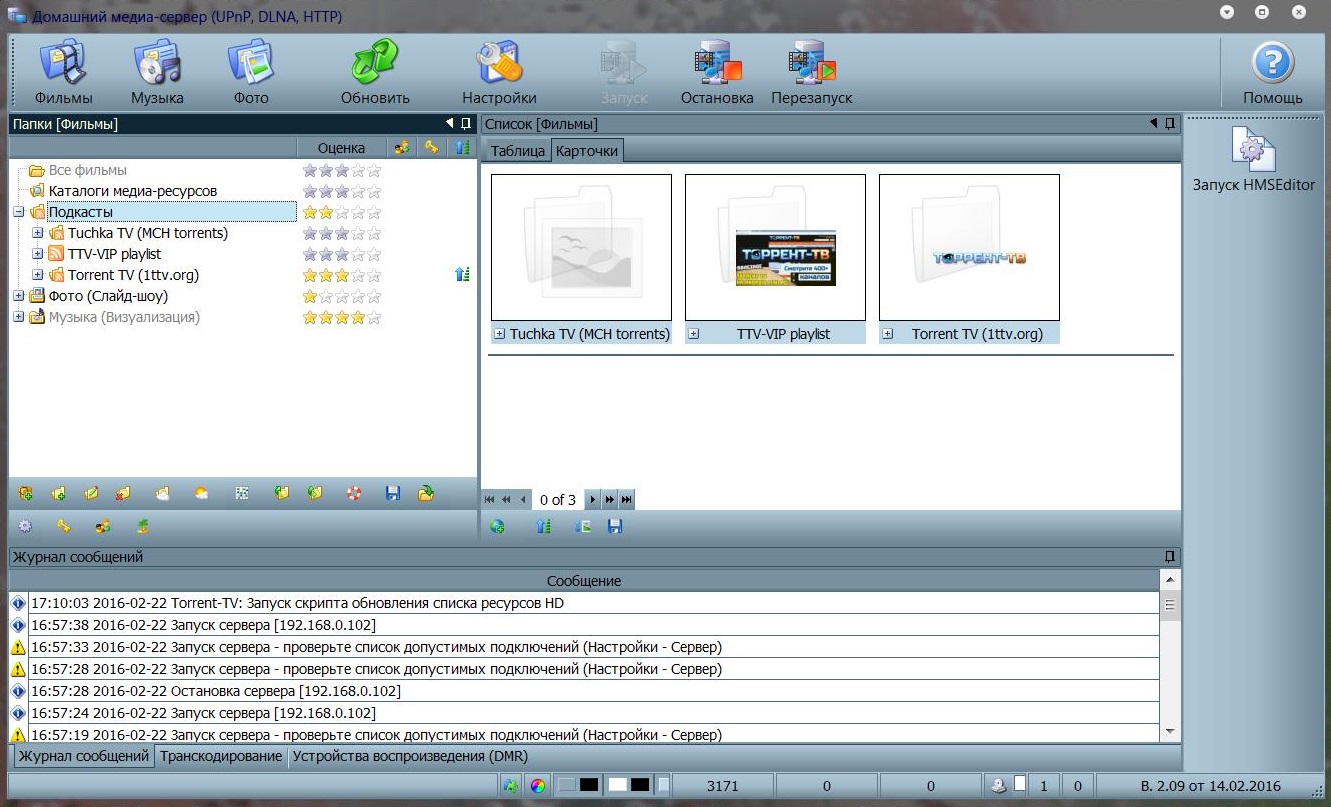Switch to the Карточки tab
1331x807 pixels.
[x=587, y=151]
